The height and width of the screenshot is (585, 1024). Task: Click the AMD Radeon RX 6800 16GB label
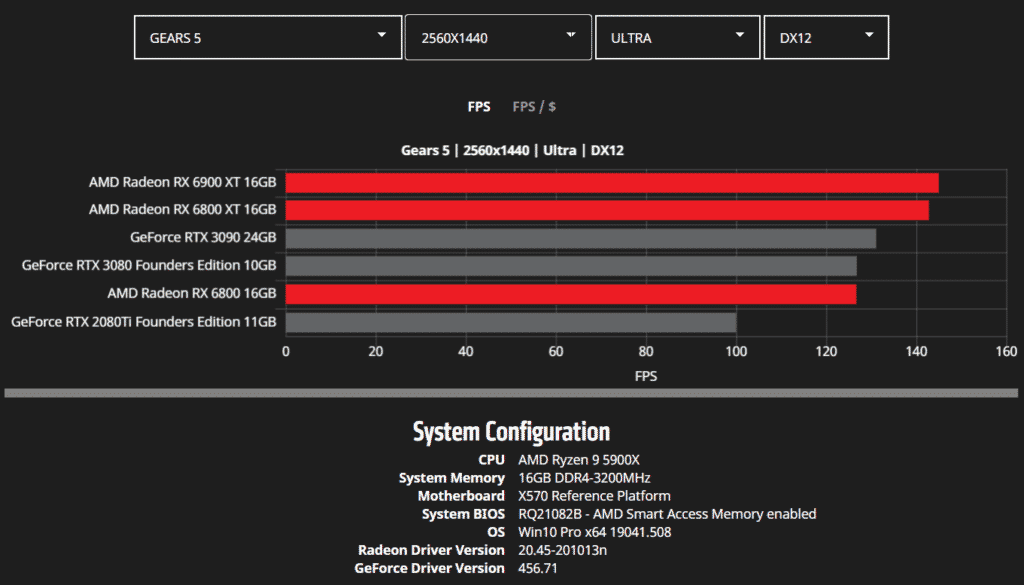click(x=192, y=294)
